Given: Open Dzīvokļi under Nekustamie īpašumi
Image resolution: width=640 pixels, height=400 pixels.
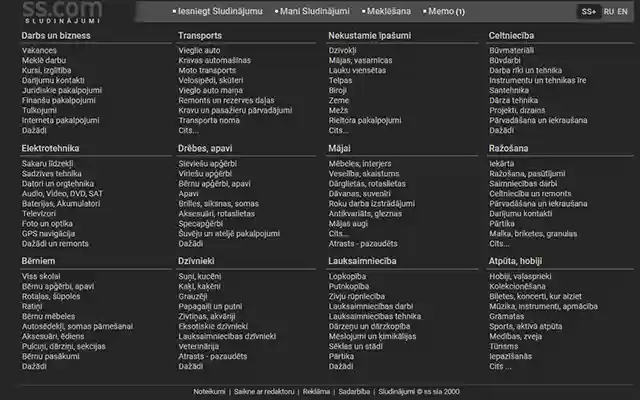Looking at the screenshot, I should 342,49.
